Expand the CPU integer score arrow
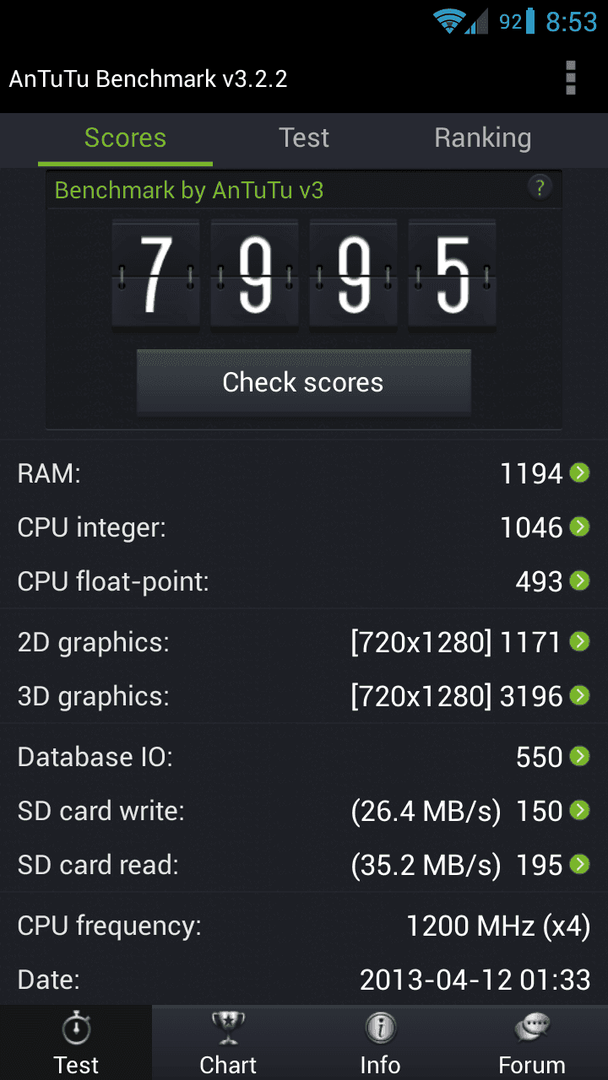 (x=580, y=528)
